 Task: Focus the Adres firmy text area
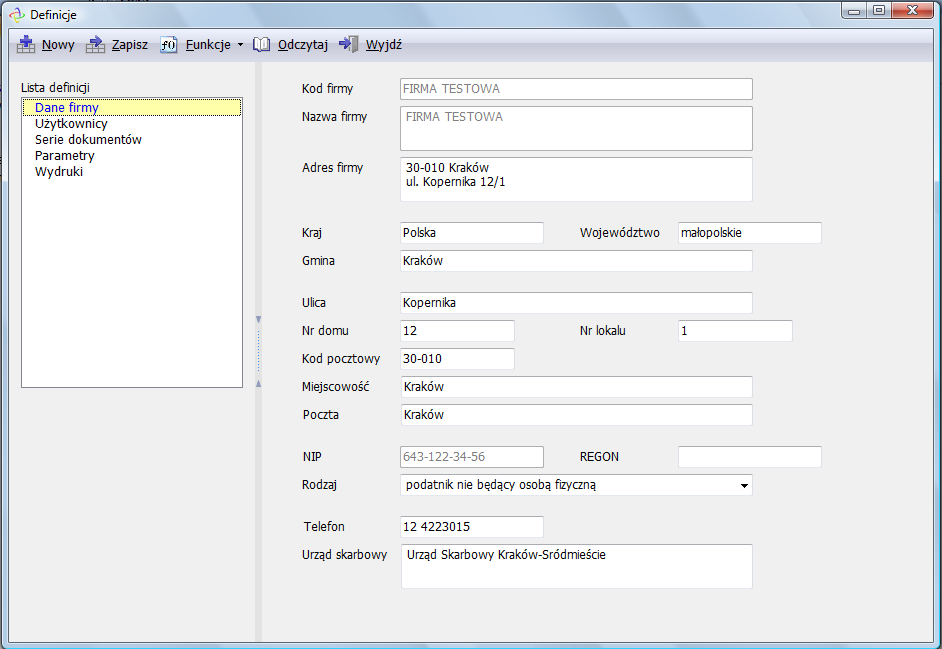576,179
